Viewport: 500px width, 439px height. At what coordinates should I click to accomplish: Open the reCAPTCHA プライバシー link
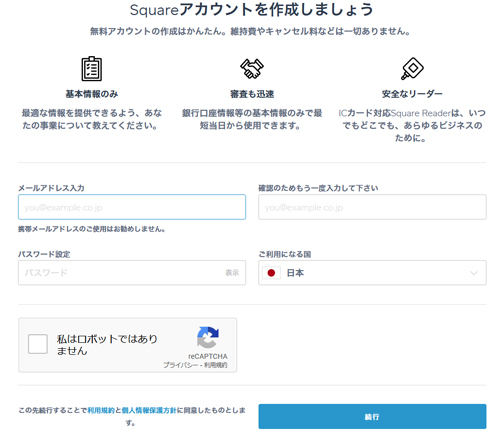(180, 365)
